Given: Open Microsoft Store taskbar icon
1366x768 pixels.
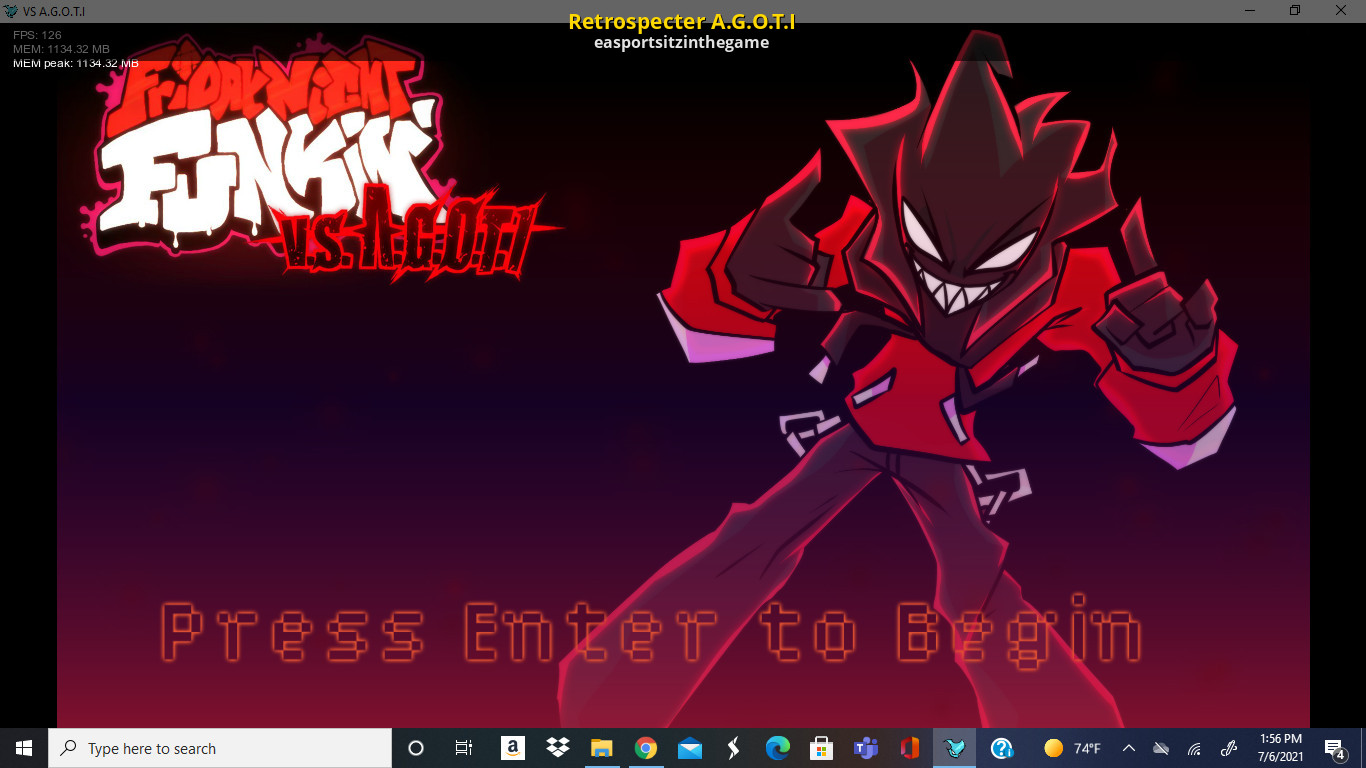Looking at the screenshot, I should pyautogui.click(x=821, y=748).
